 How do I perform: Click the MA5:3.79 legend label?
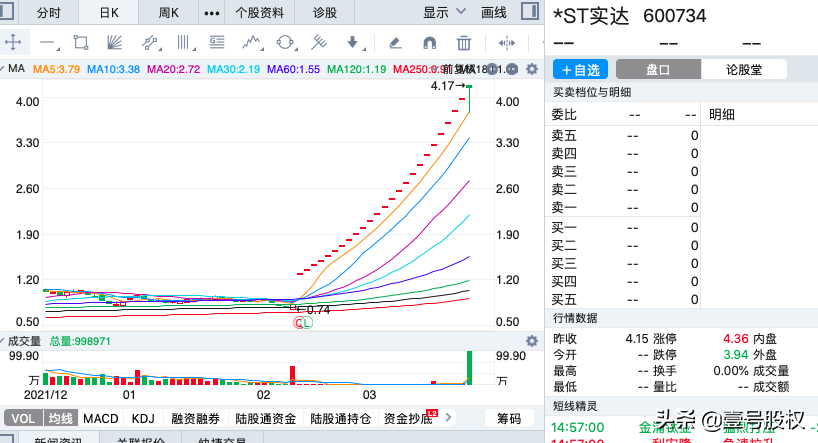pos(56,69)
